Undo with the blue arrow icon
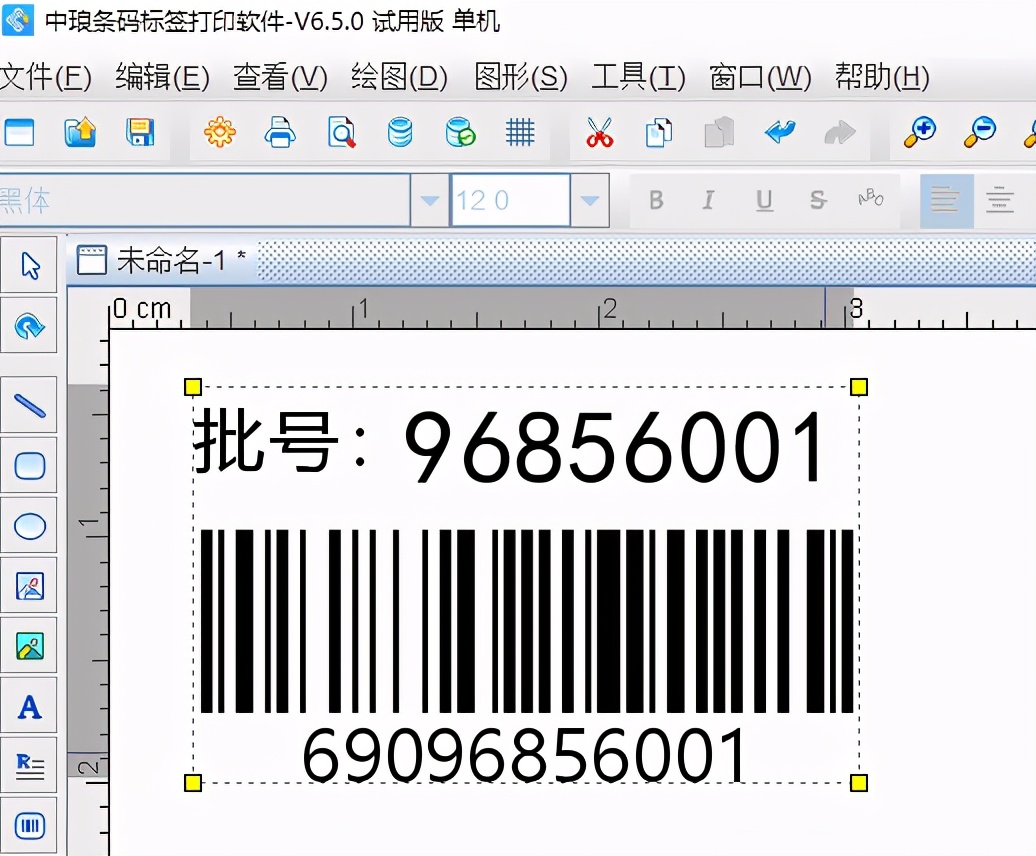This screenshot has height=856, width=1036. (x=780, y=132)
